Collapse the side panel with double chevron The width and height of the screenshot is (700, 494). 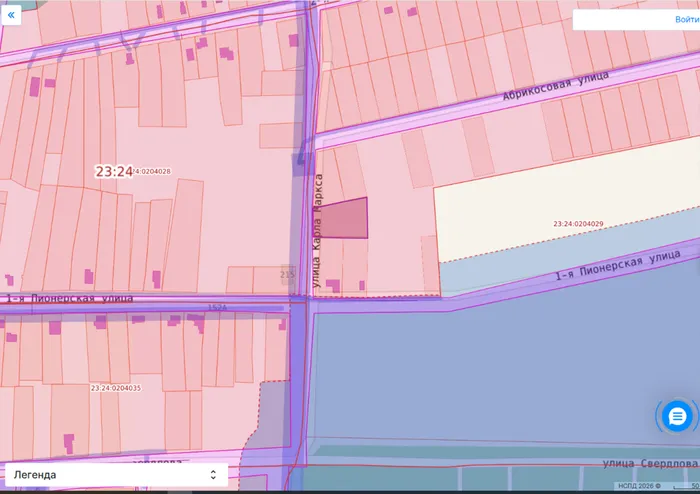(11, 15)
